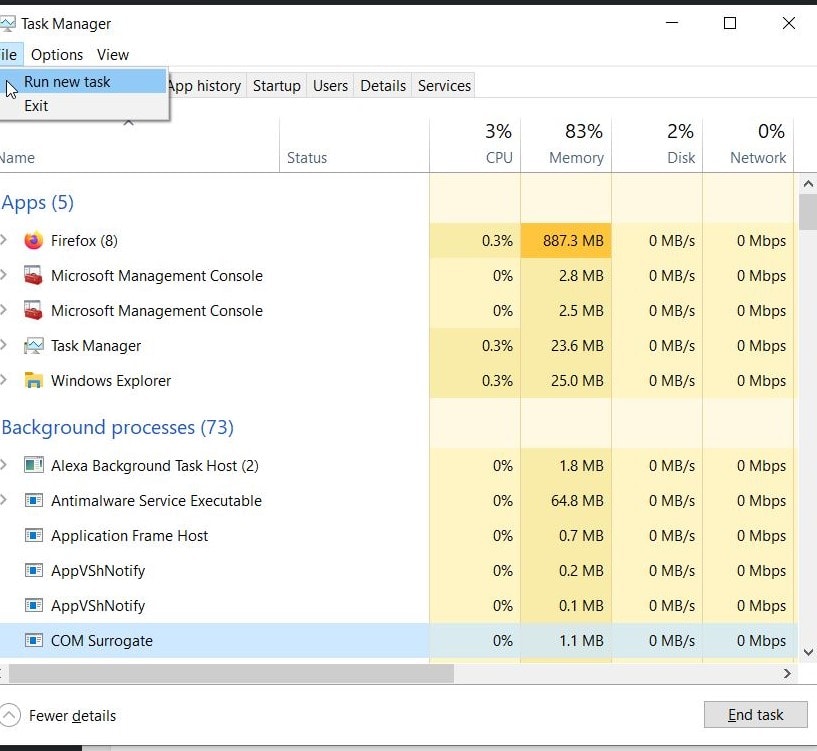The width and height of the screenshot is (817, 751).
Task: Click the Alexa Background Task Host icon
Action: coord(34,465)
